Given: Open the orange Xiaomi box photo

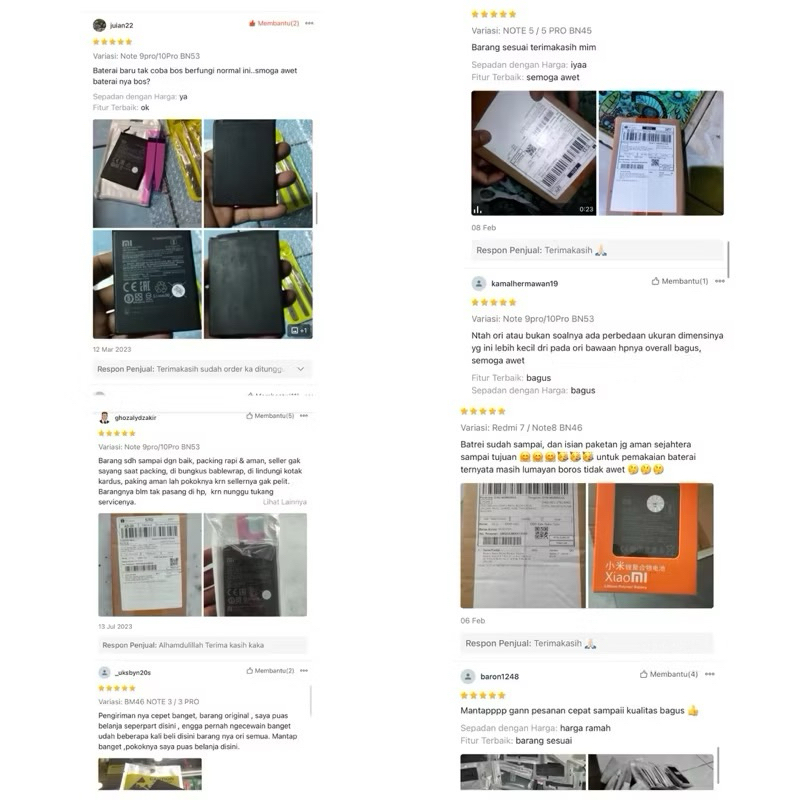Looking at the screenshot, I should pyautogui.click(x=651, y=545).
